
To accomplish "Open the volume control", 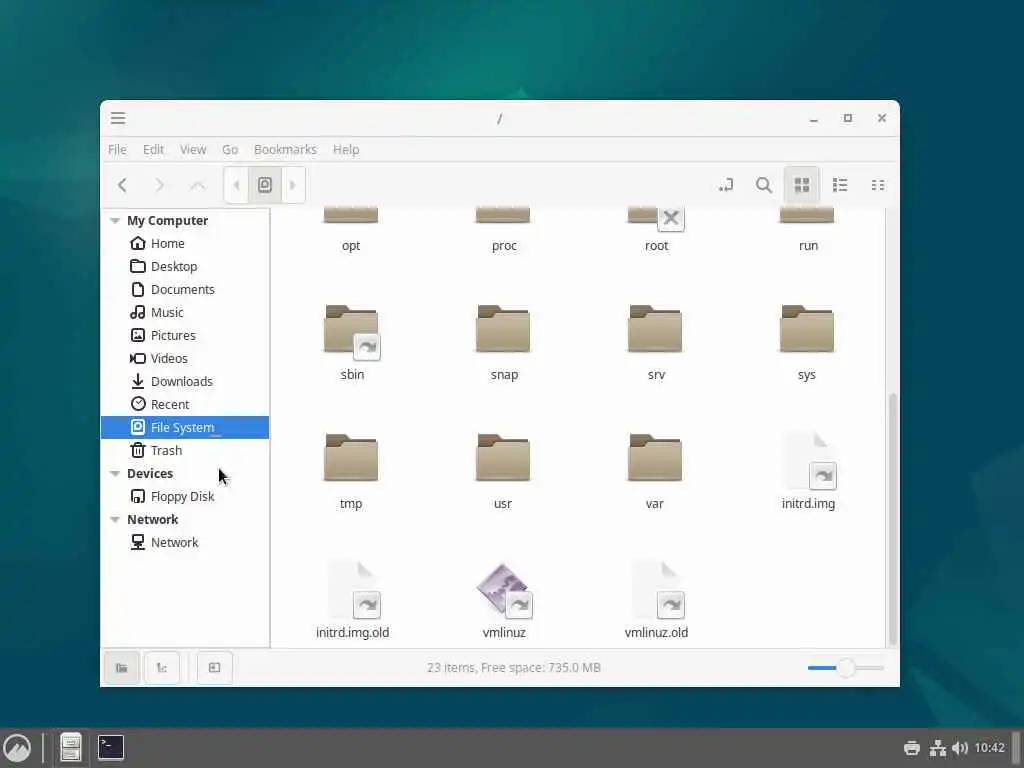I will [x=959, y=748].
